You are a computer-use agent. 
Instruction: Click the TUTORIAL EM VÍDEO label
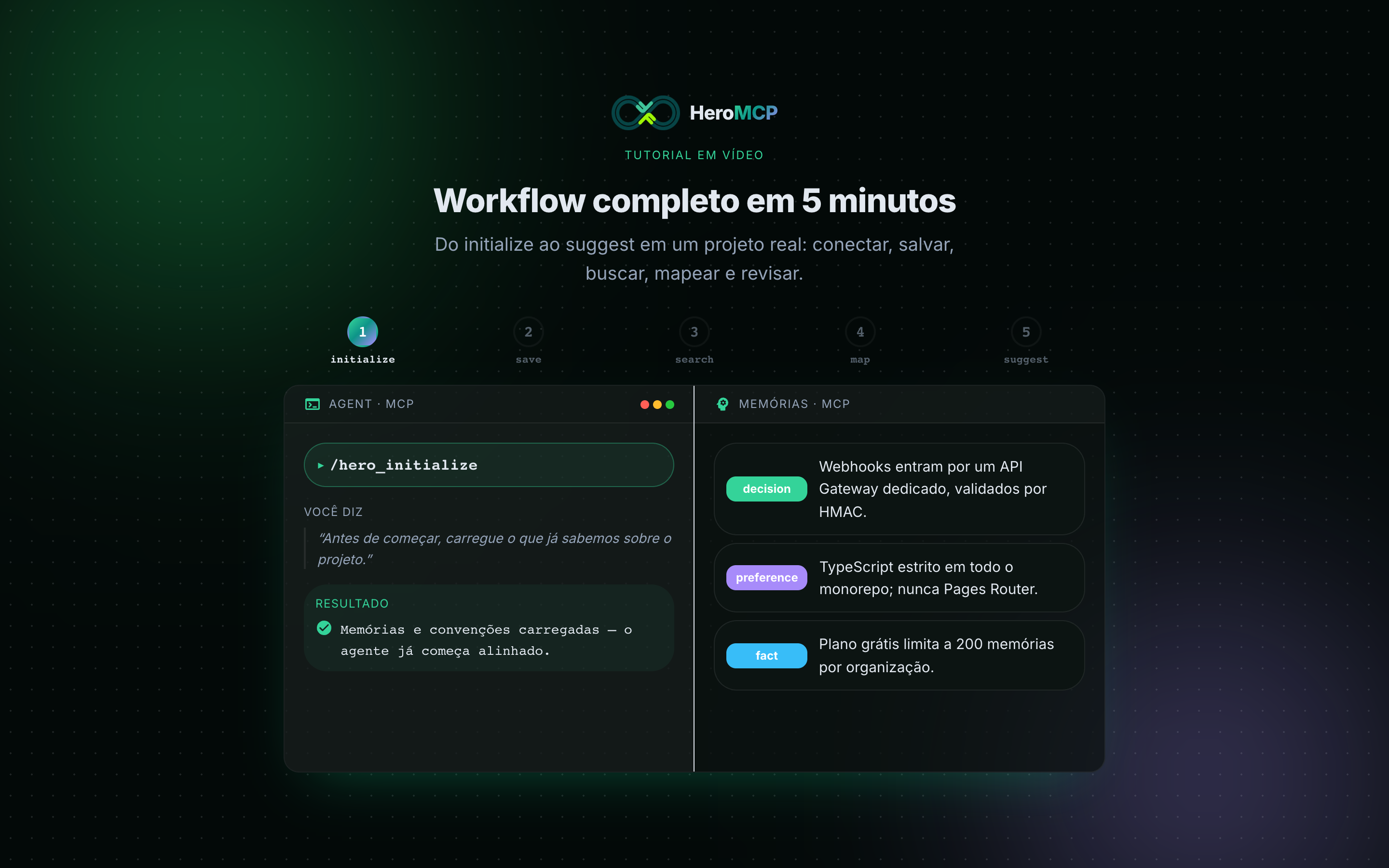tap(694, 155)
